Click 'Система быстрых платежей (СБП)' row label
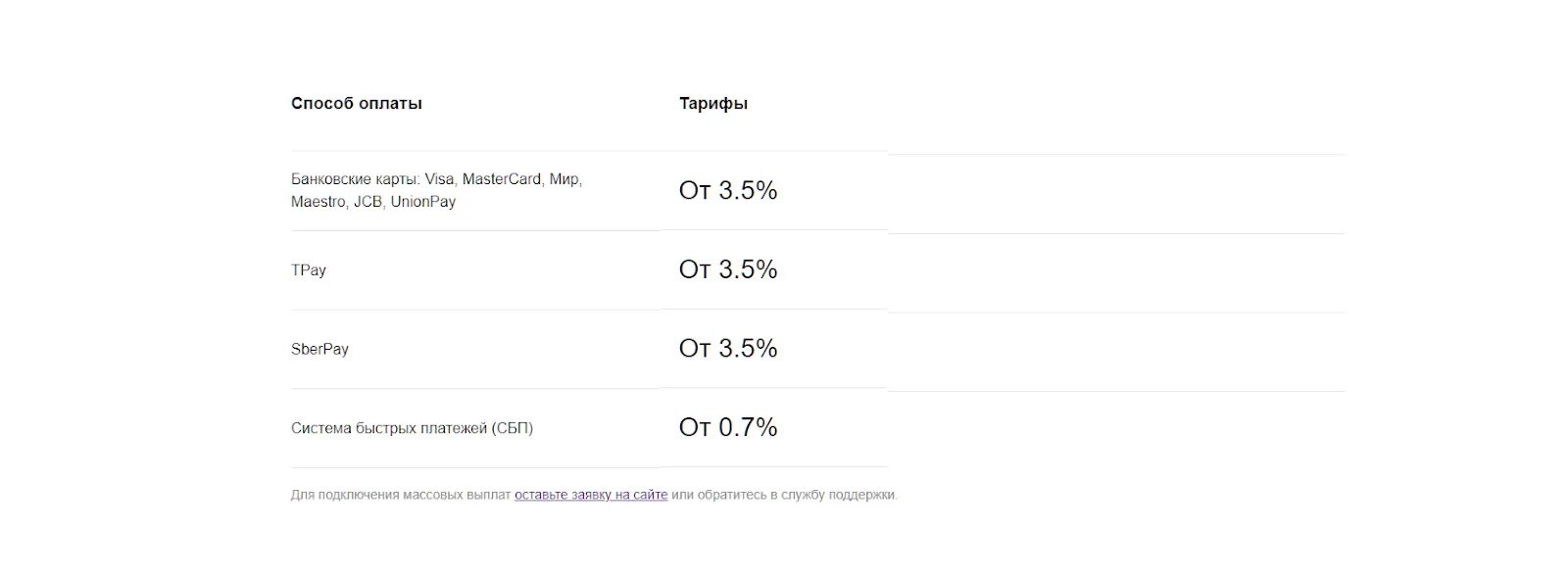 pos(412,428)
